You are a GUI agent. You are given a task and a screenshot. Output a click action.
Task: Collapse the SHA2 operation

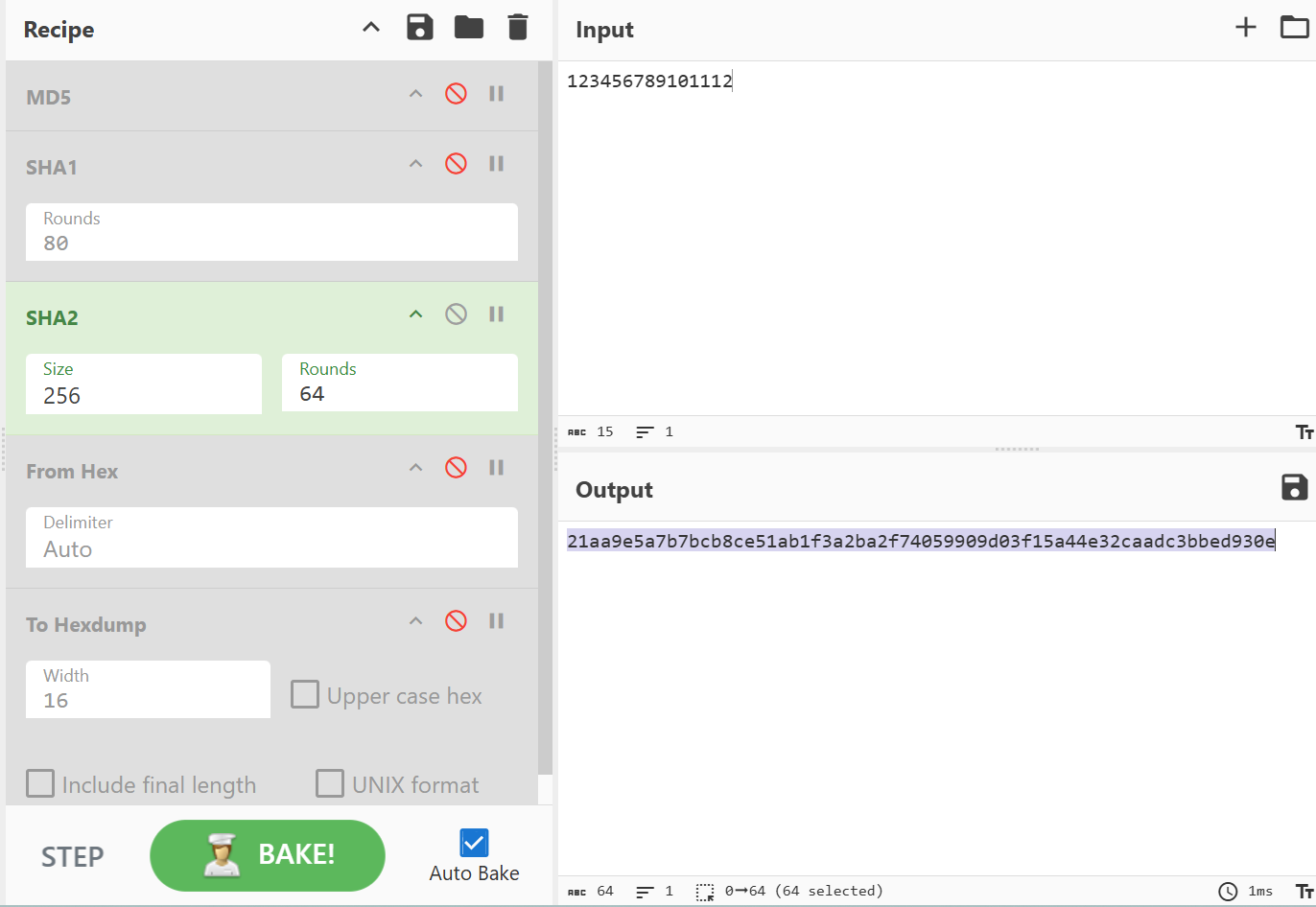click(x=415, y=314)
